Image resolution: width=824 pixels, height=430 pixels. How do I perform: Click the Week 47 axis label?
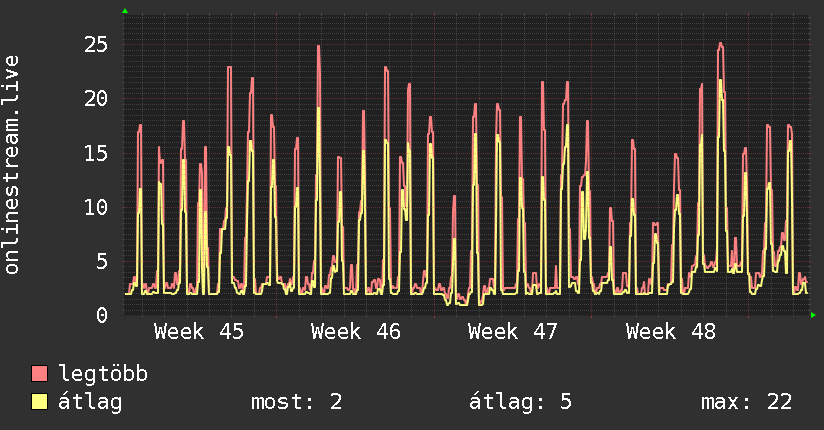pos(513,332)
